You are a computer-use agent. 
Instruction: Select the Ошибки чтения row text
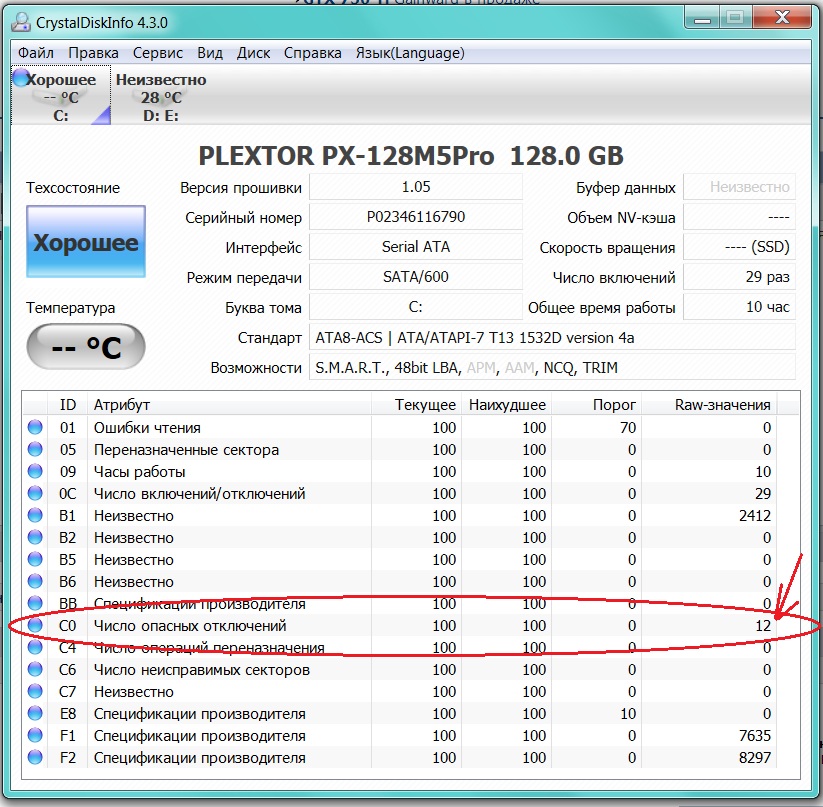coord(147,428)
